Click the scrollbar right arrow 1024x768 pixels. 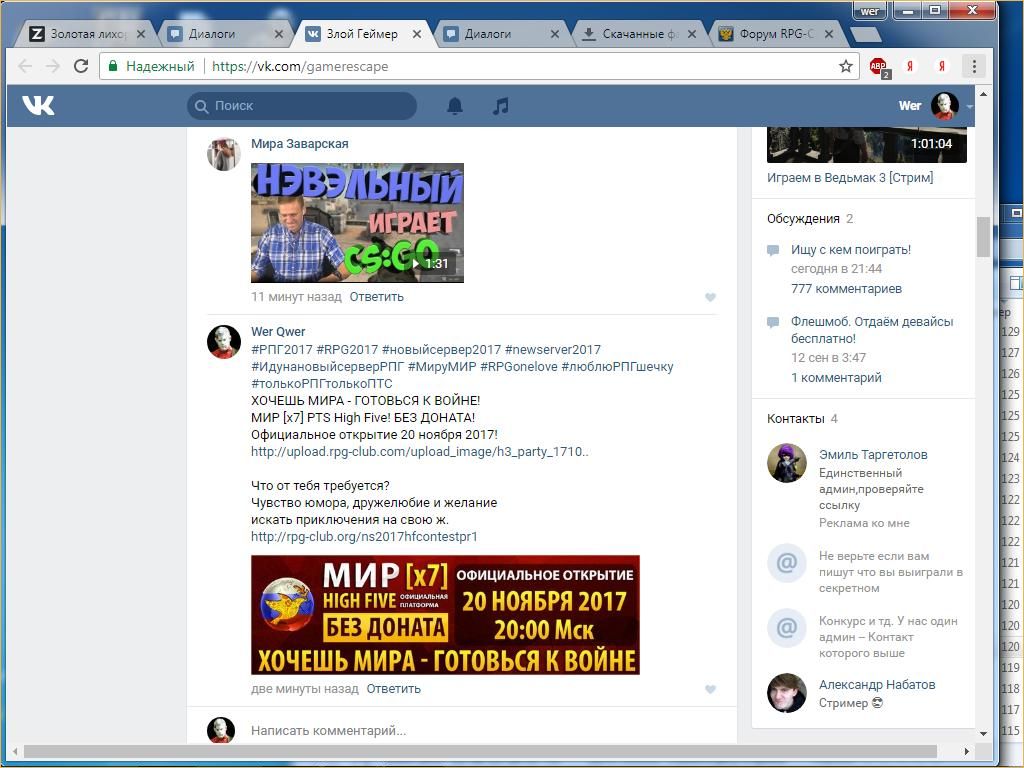point(967,751)
